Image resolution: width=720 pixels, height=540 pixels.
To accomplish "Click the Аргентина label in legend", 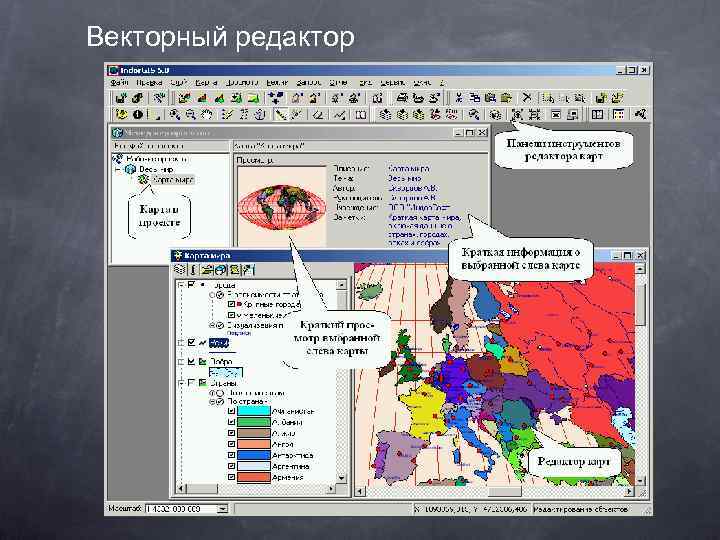I will pyautogui.click(x=291, y=466).
